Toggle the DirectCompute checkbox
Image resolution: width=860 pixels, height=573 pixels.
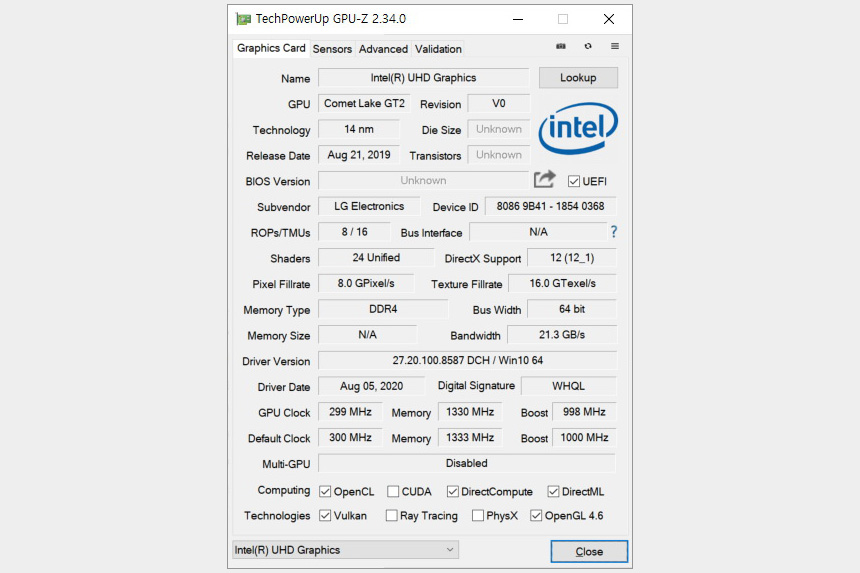[452, 492]
